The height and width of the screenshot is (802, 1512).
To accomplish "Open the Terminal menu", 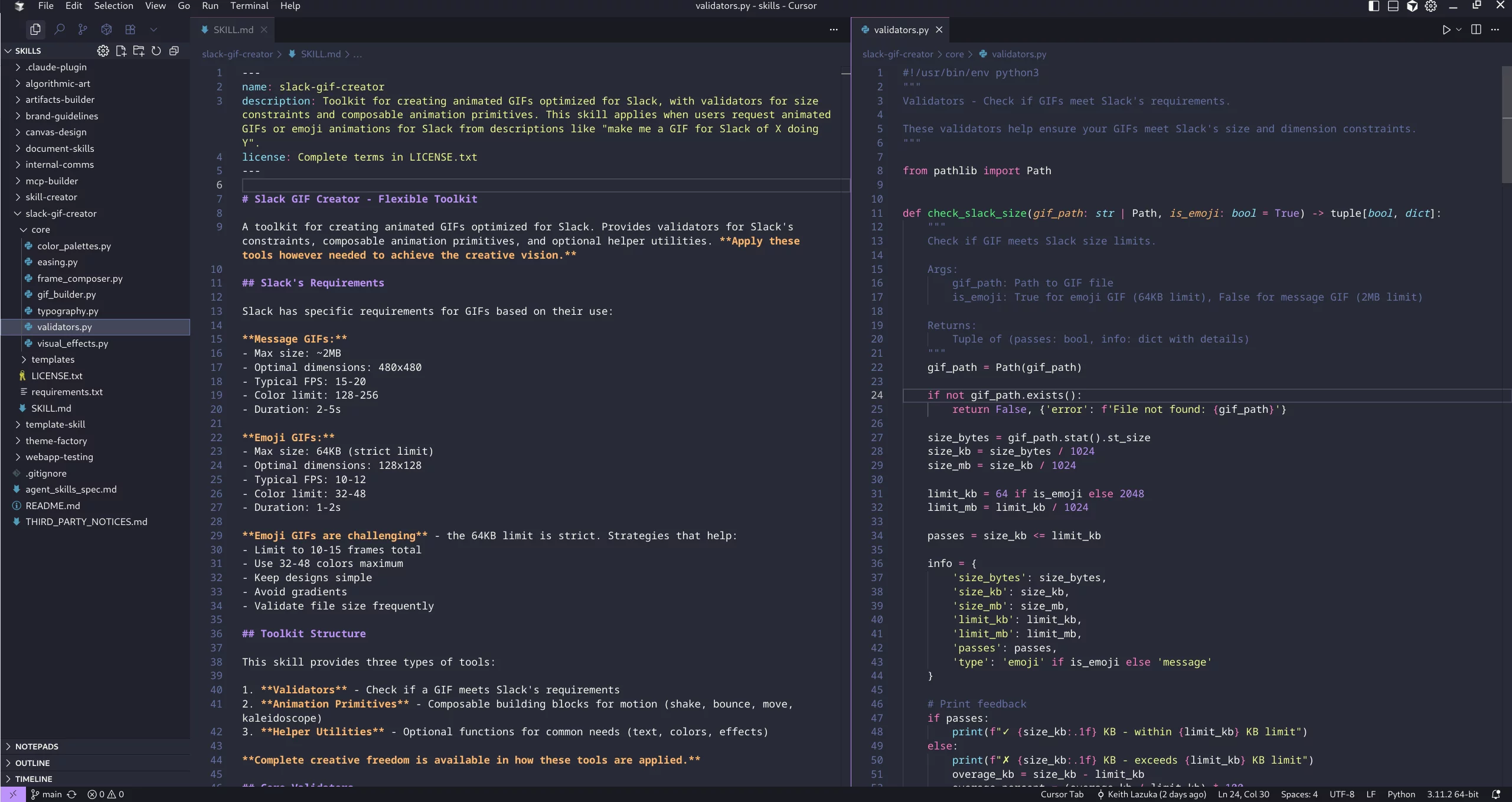I will 249,6.
